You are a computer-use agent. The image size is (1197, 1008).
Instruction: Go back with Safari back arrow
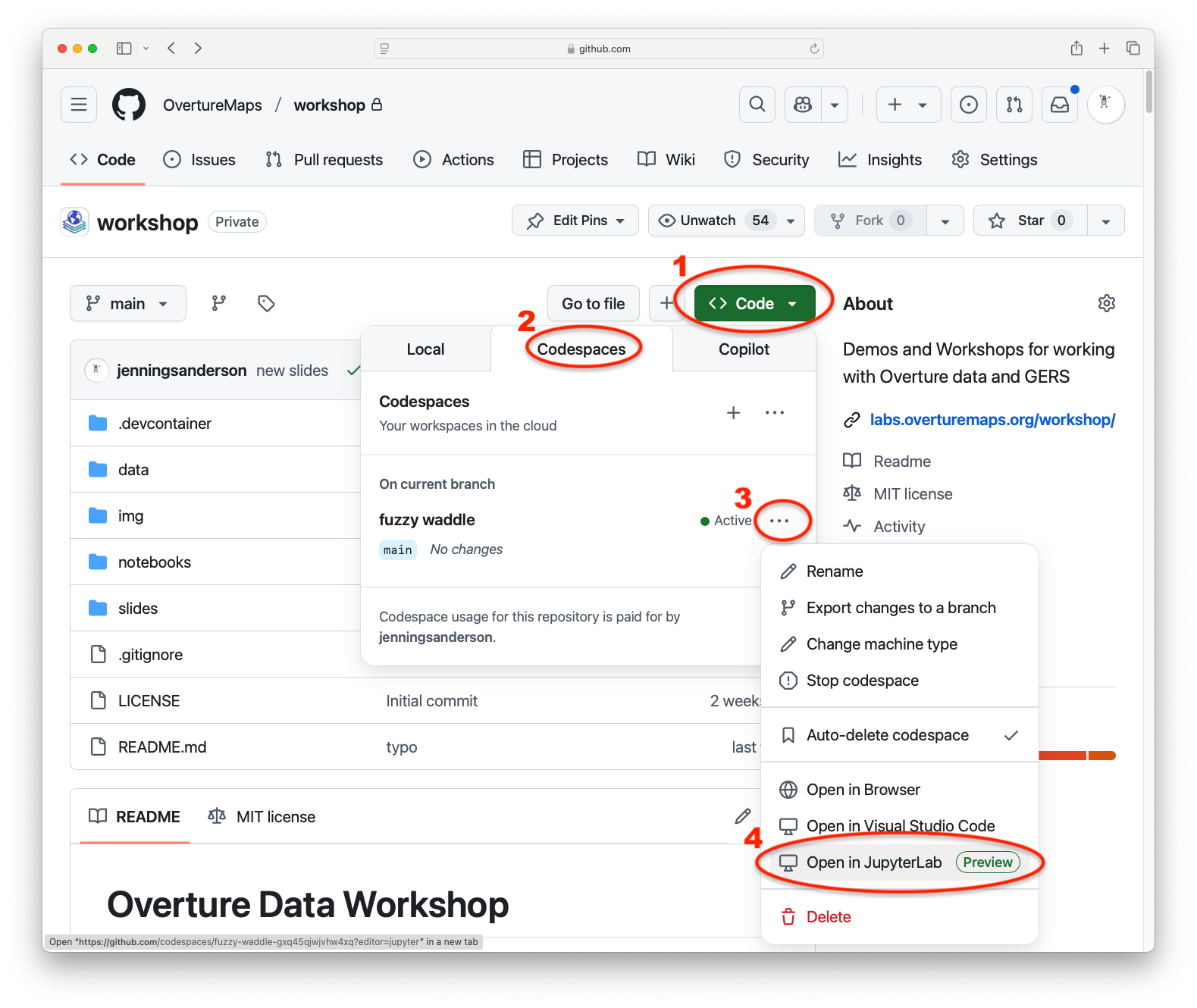coord(171,49)
